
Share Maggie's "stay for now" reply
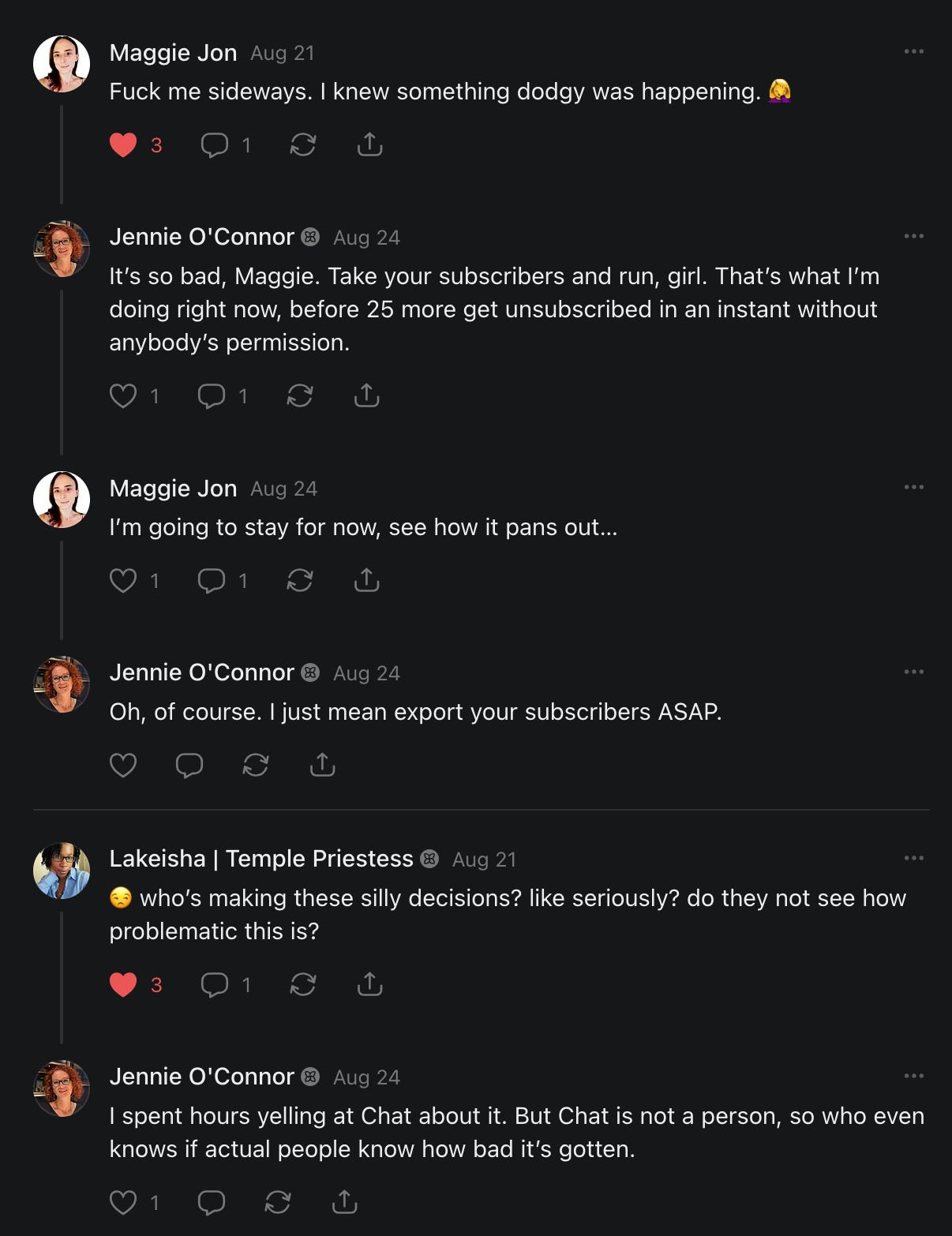click(366, 581)
